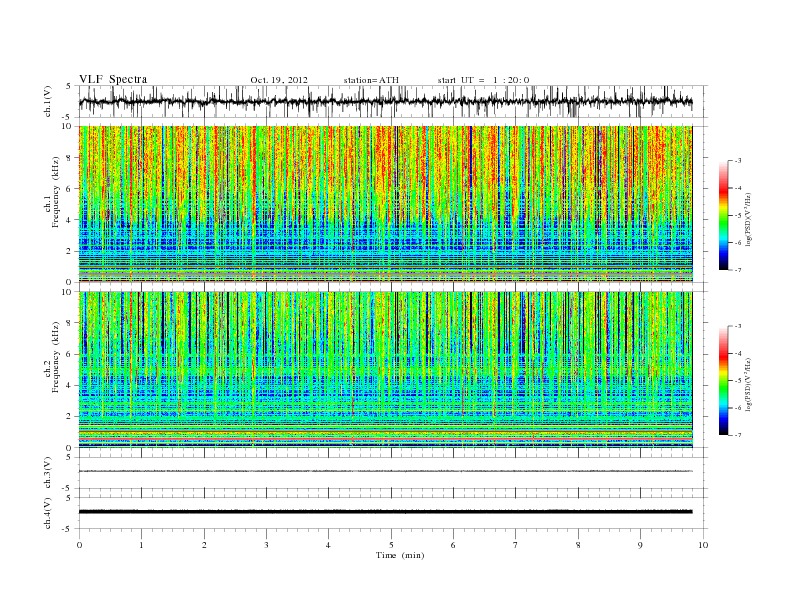Select the "start UT = 1:20:0" text

coord(483,80)
